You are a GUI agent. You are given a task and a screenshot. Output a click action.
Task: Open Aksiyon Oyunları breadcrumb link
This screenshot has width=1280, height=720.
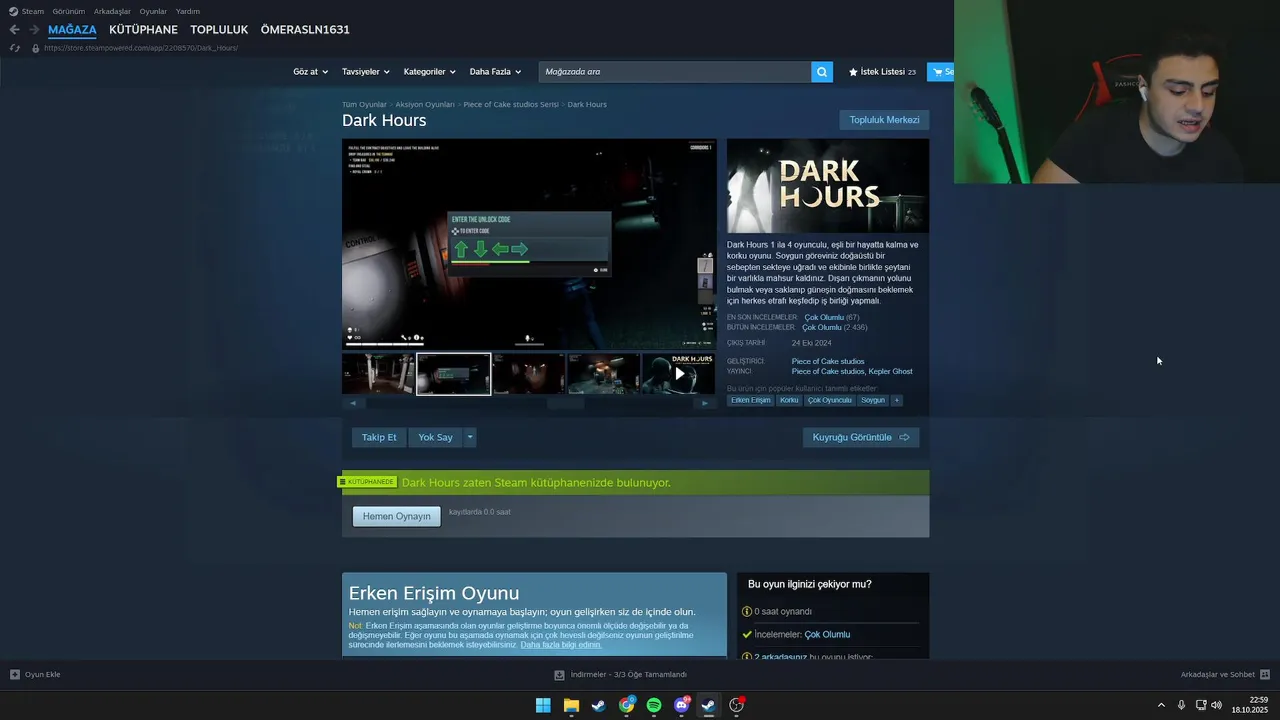pos(425,104)
